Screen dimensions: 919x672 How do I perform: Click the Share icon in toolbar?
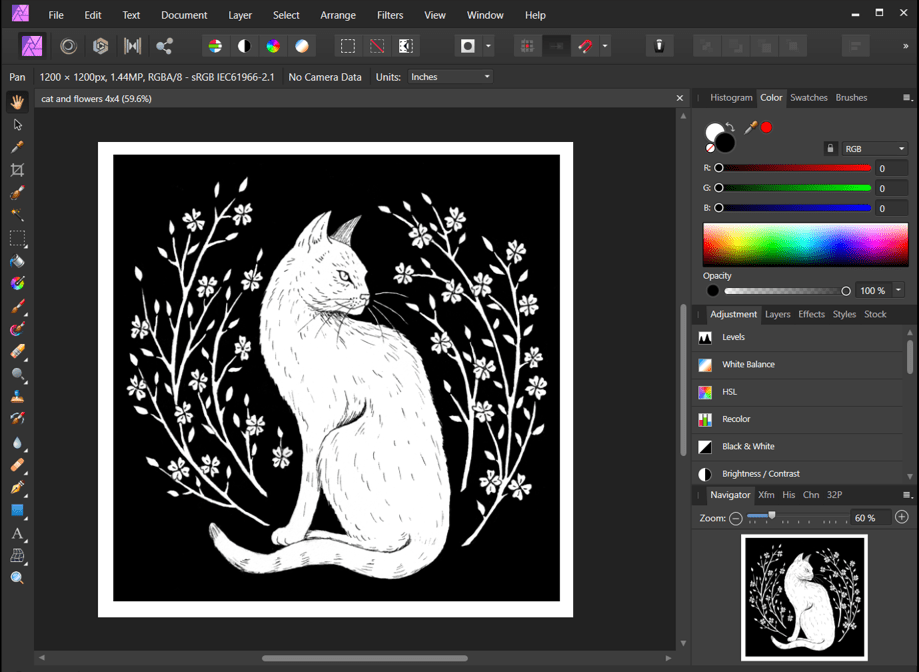pos(165,46)
